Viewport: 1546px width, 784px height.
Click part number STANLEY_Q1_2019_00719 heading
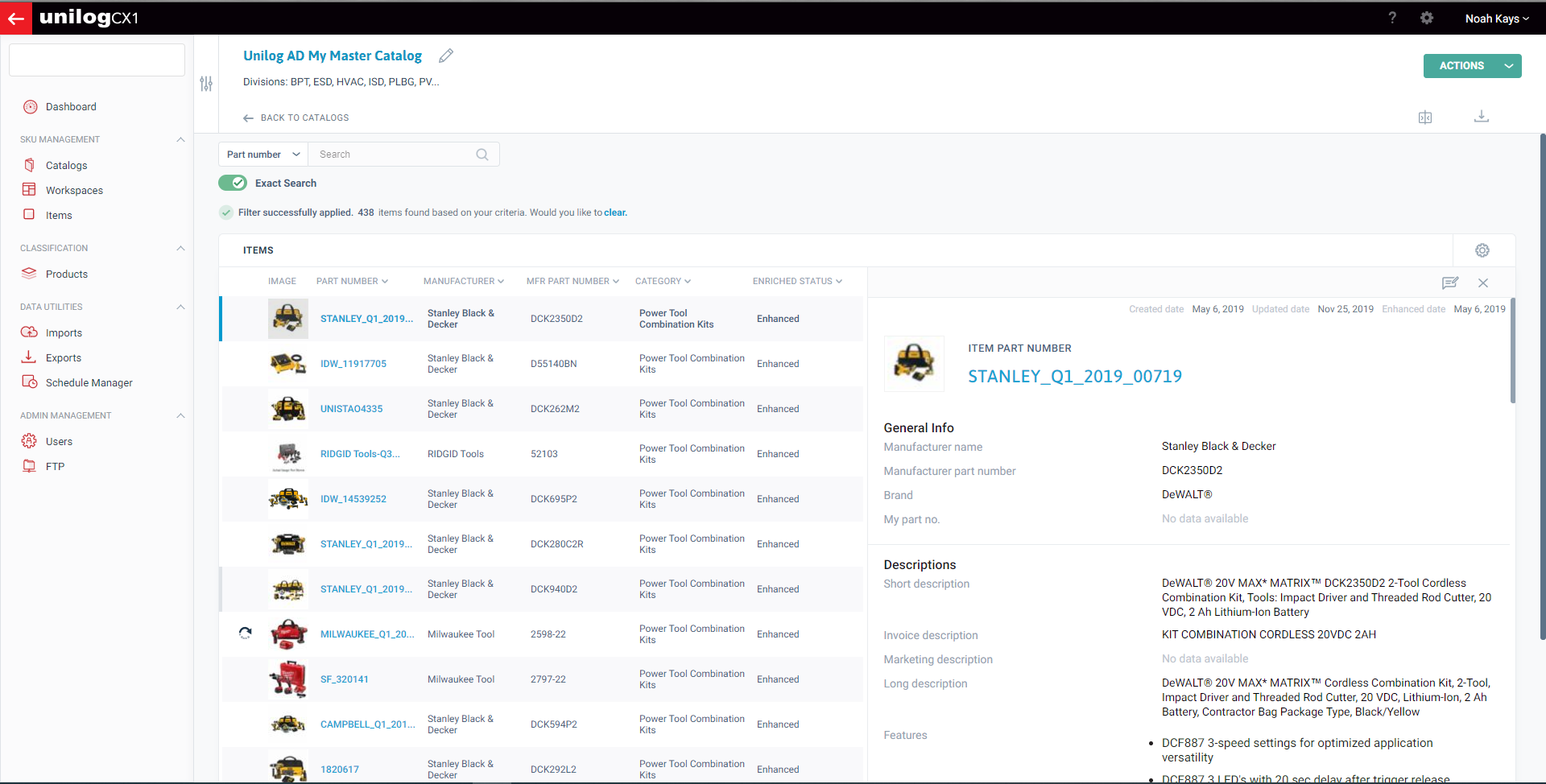[1075, 377]
